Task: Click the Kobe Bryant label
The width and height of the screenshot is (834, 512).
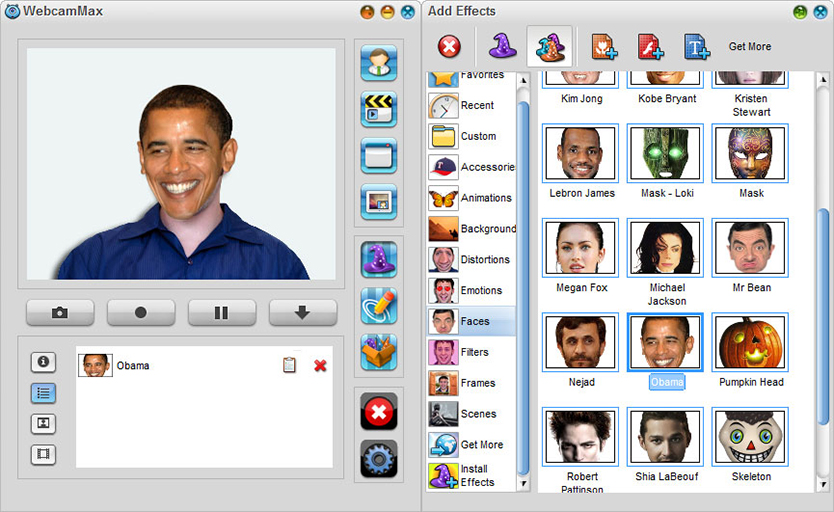Action: pyautogui.click(x=667, y=98)
